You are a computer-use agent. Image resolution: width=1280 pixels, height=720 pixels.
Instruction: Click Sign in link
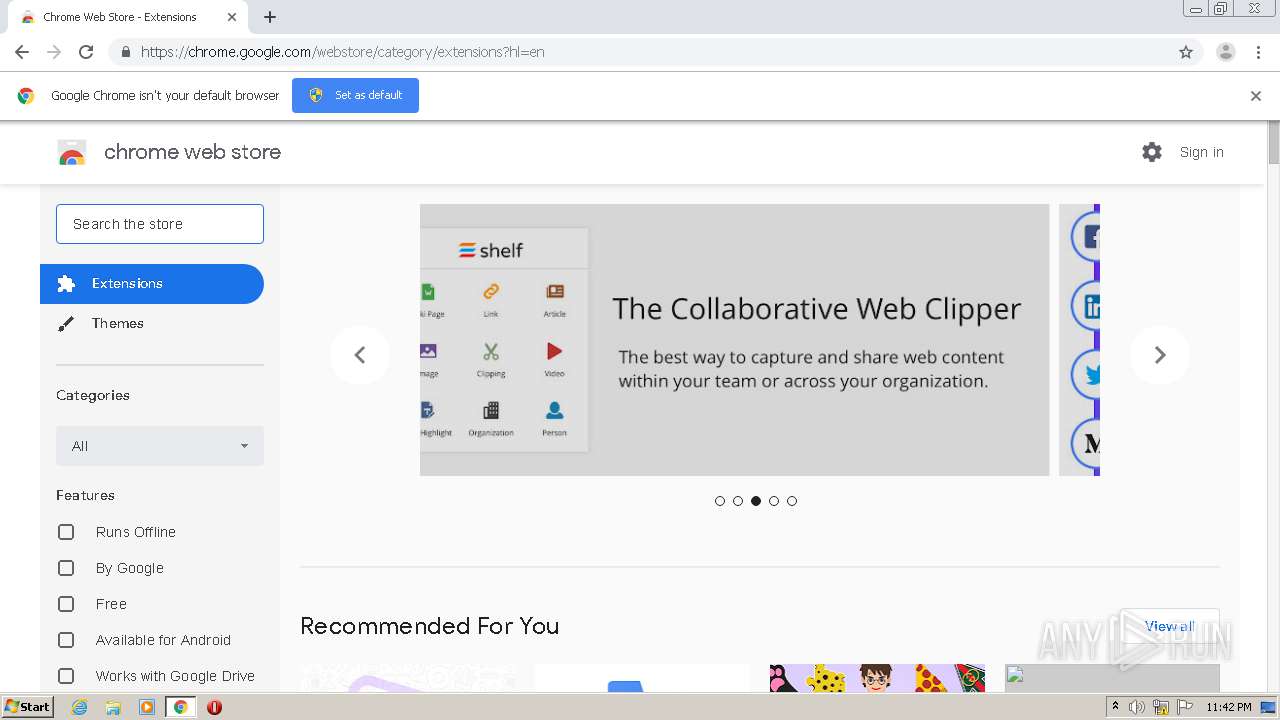coord(1201,152)
